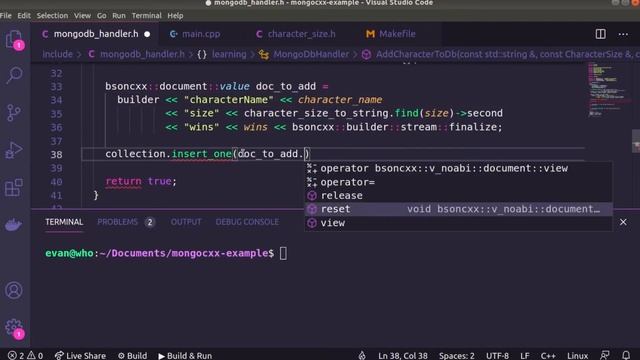This screenshot has height=360, width=640.
Task: Open the Run and Debug view
Action: pyautogui.click(x=14, y=150)
